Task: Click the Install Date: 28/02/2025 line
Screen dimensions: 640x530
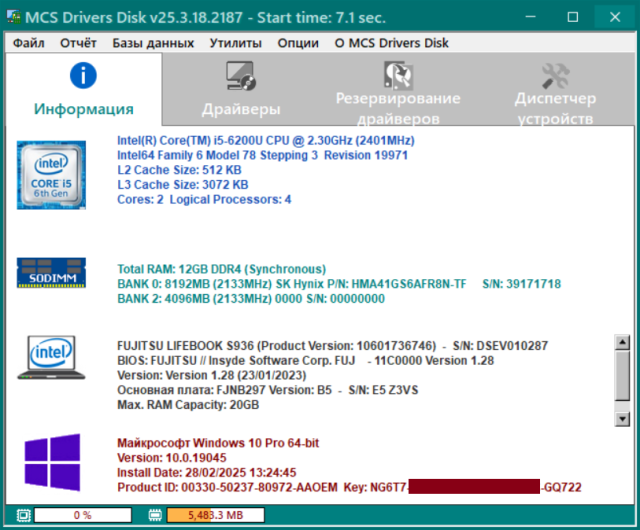Action: [207, 472]
